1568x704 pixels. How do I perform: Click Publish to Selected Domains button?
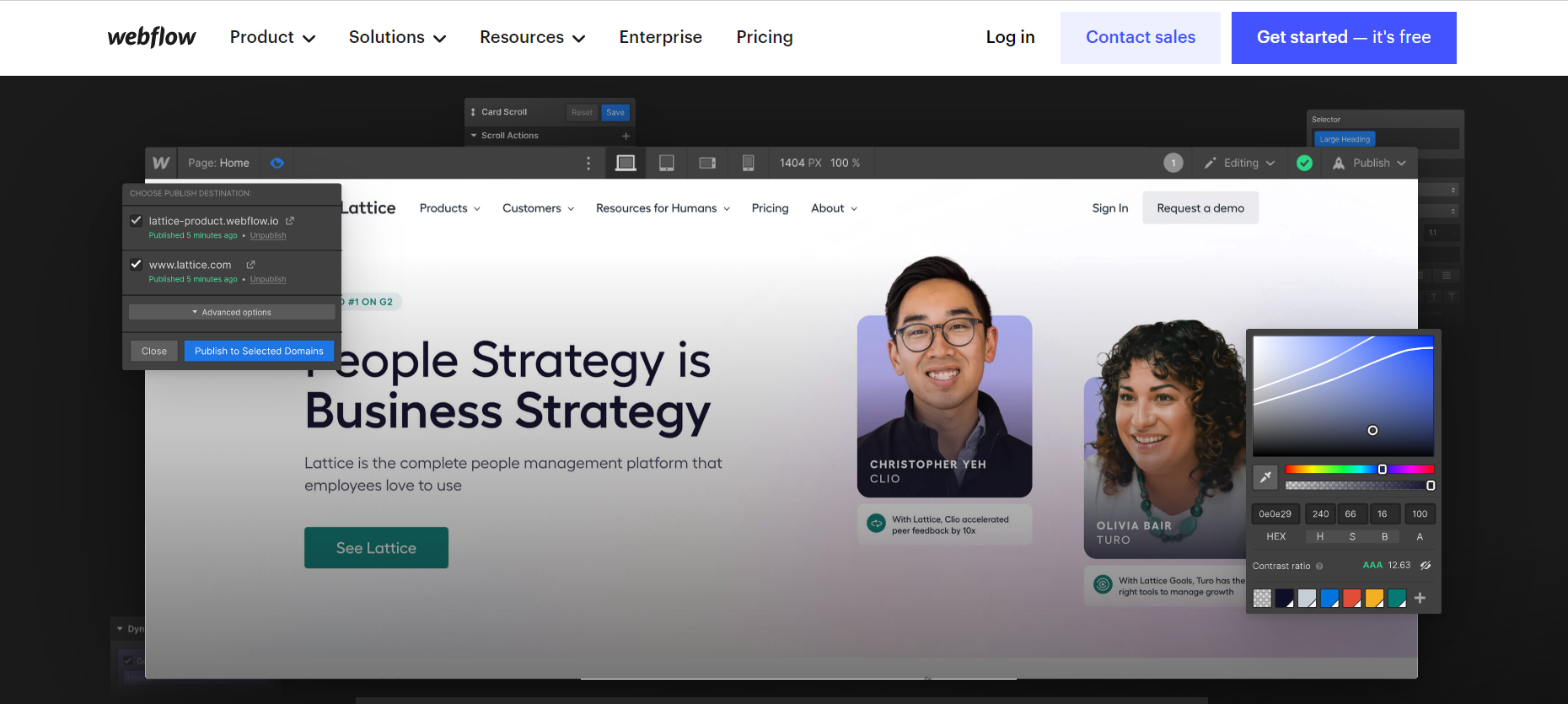pos(259,351)
